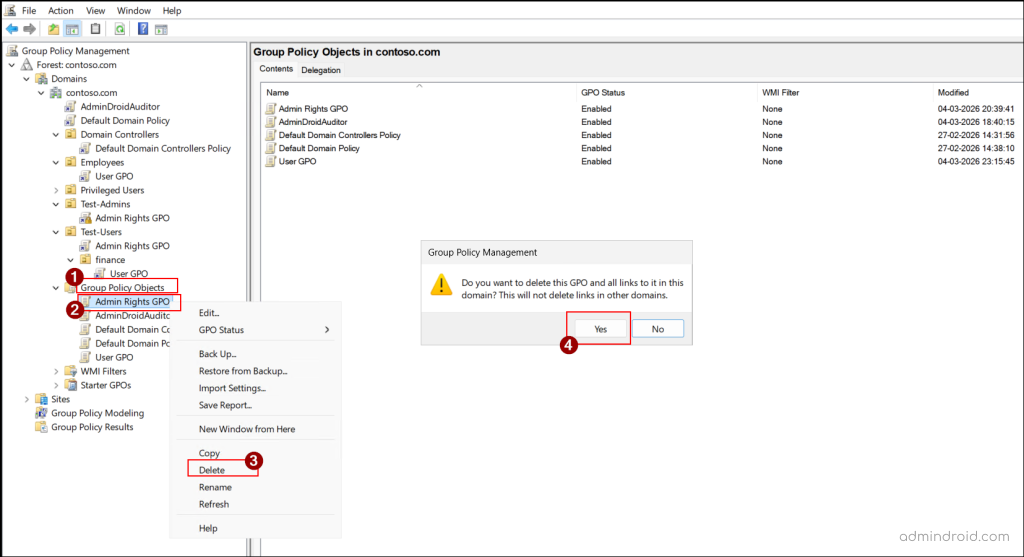Click the contoso.com domain icon in tree

click(x=56, y=93)
